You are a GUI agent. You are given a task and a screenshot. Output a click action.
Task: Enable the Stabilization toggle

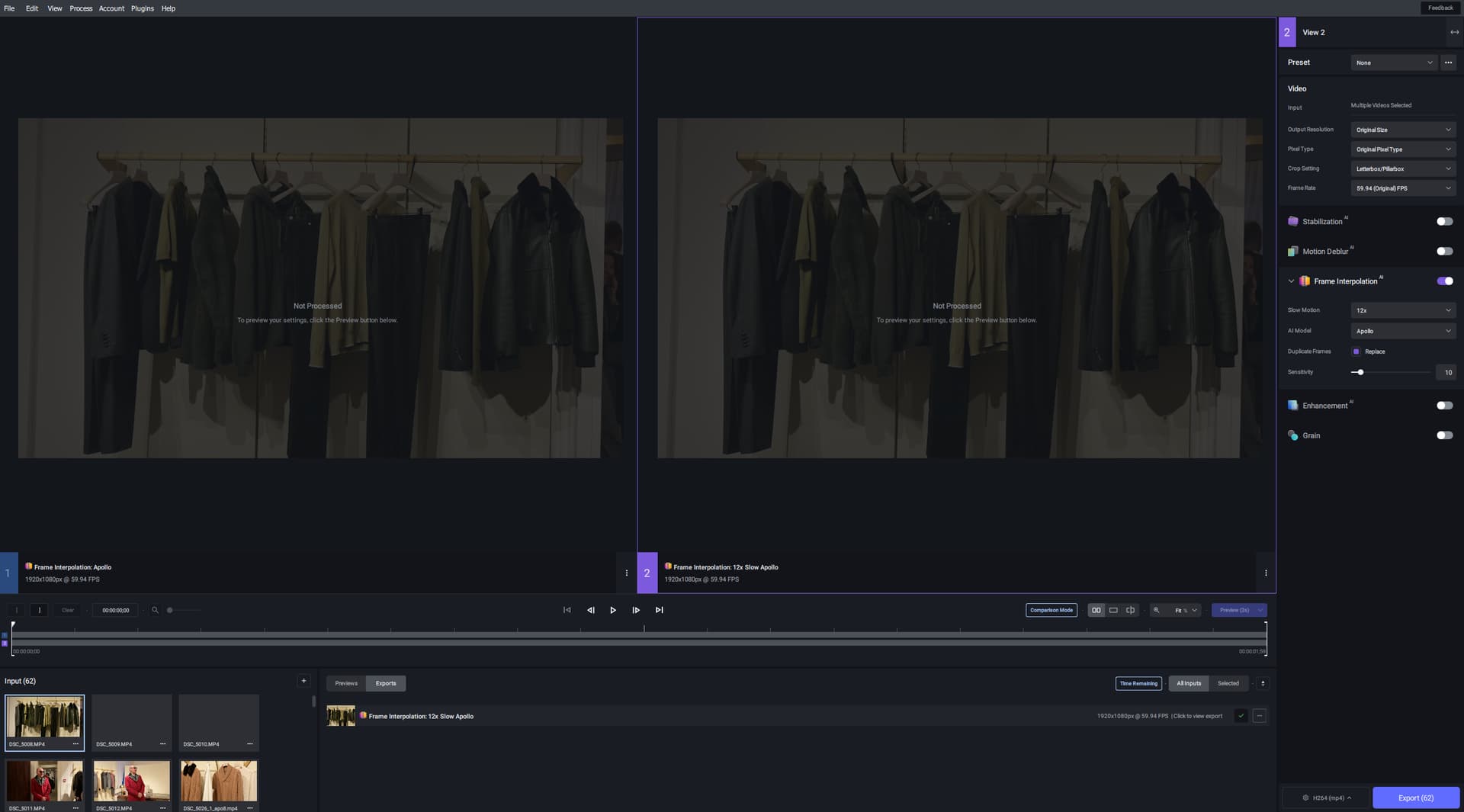tap(1444, 221)
